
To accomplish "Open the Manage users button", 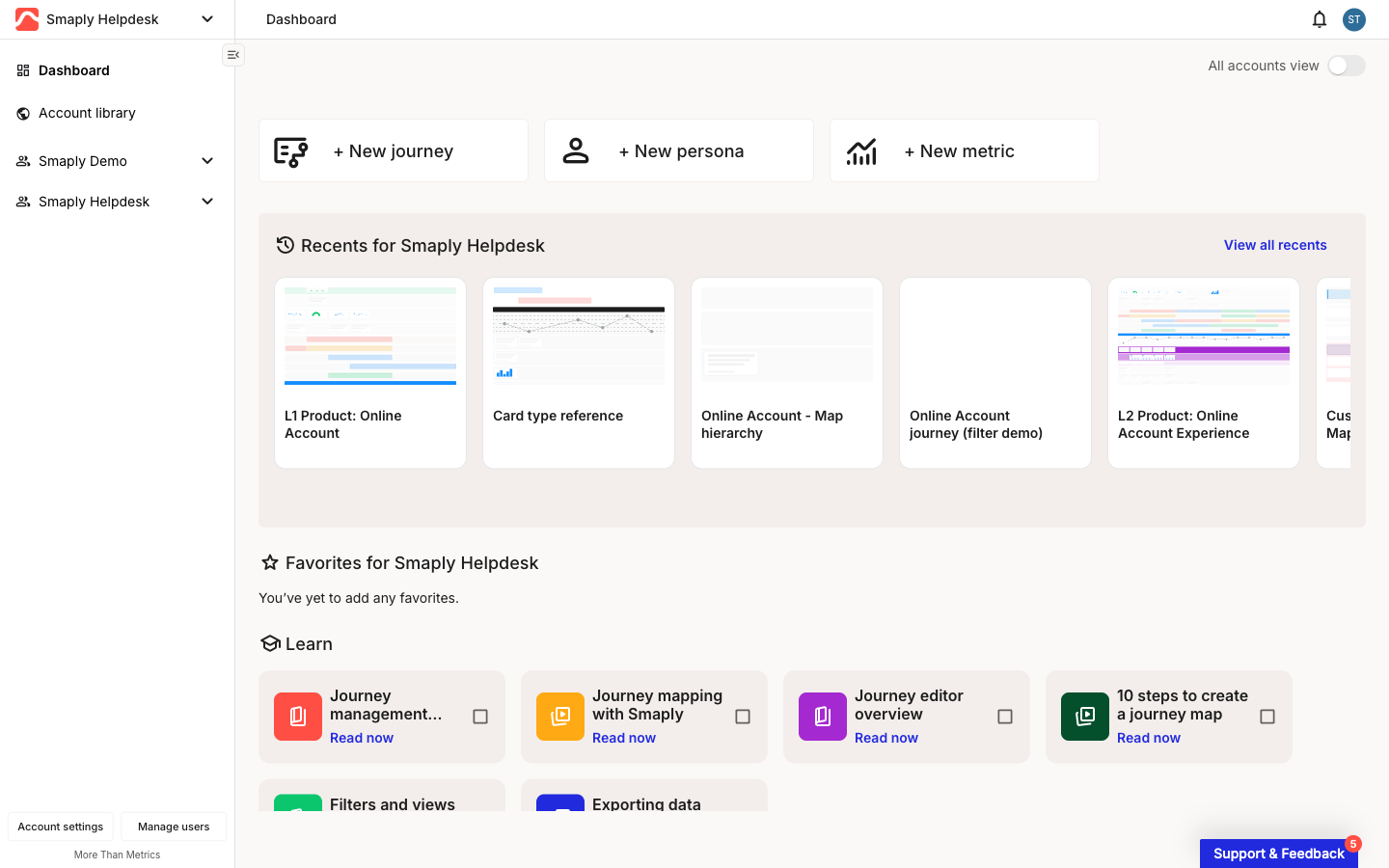I will click(x=174, y=827).
